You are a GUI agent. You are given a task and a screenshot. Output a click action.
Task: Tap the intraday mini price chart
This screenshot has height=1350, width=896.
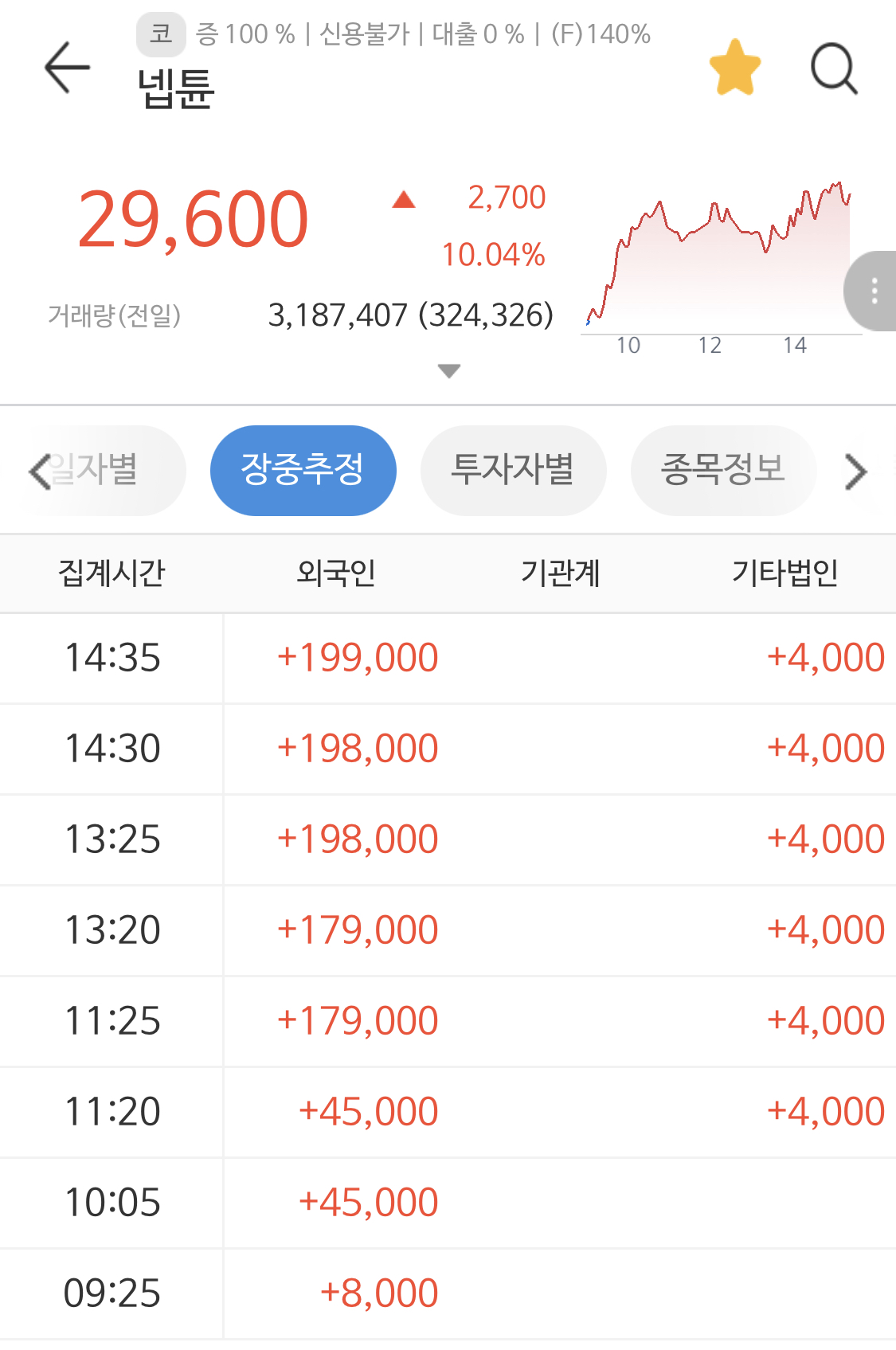[x=721, y=255]
